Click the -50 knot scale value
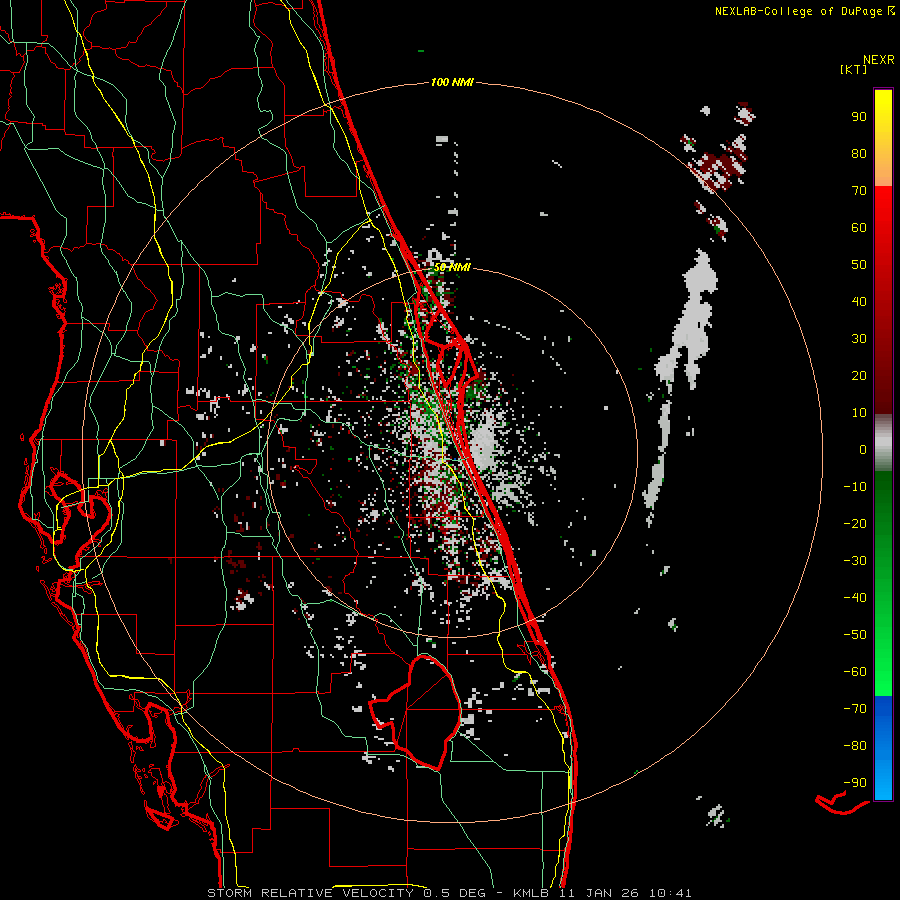Screen dimensions: 900x900 [x=855, y=635]
